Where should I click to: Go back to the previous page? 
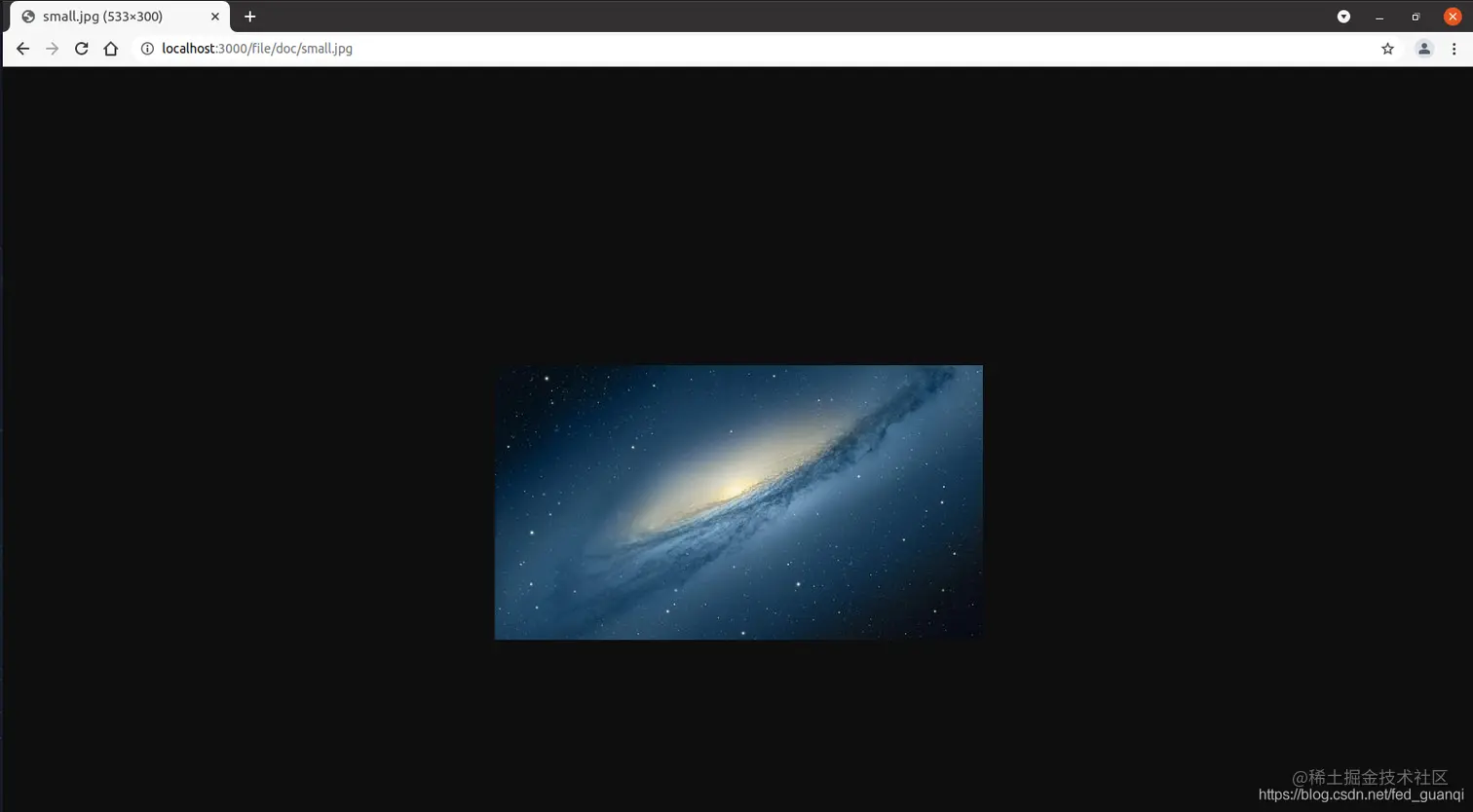tap(22, 49)
